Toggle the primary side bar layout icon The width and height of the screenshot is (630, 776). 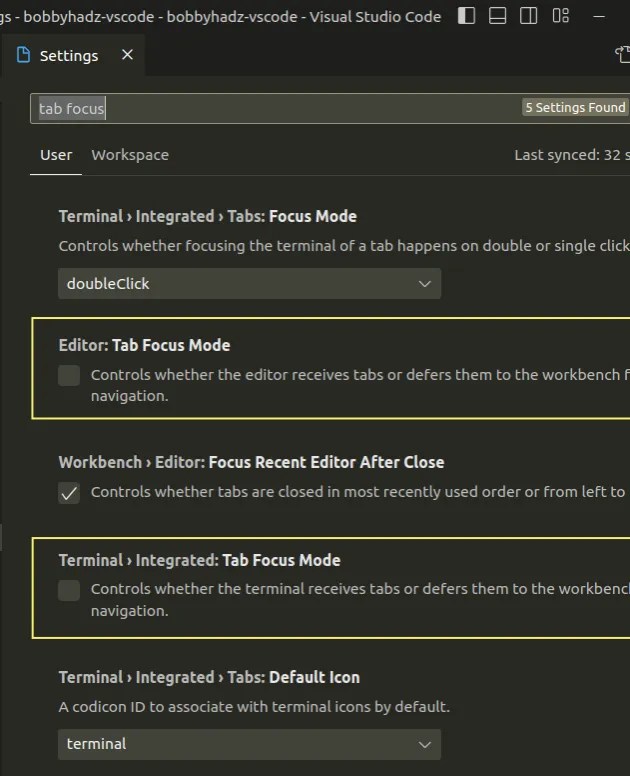(x=466, y=16)
